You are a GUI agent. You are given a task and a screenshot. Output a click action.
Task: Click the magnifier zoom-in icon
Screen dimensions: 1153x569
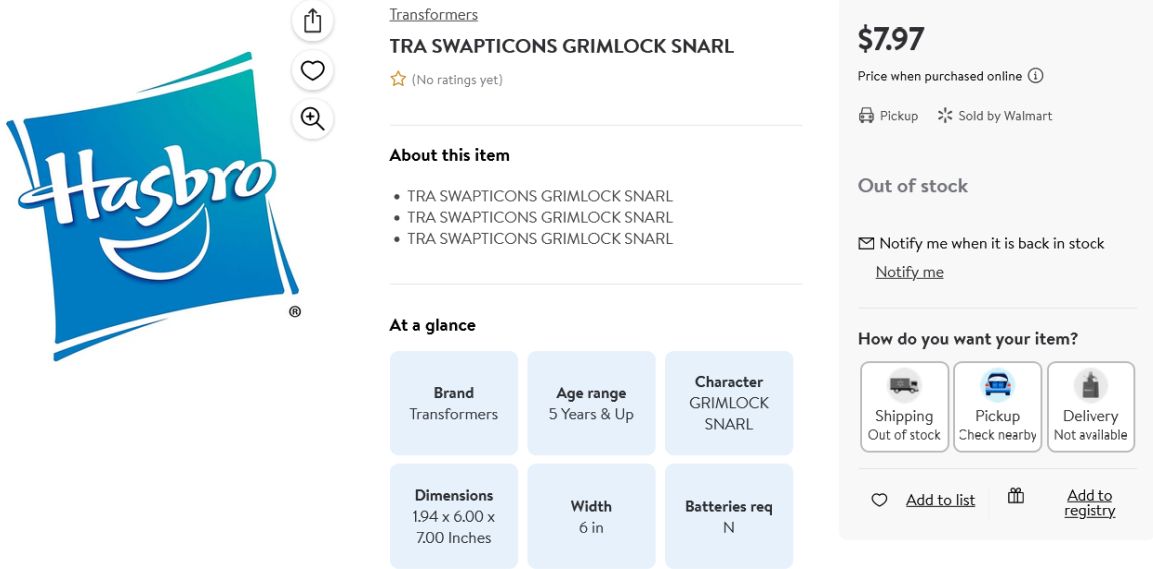tap(313, 119)
